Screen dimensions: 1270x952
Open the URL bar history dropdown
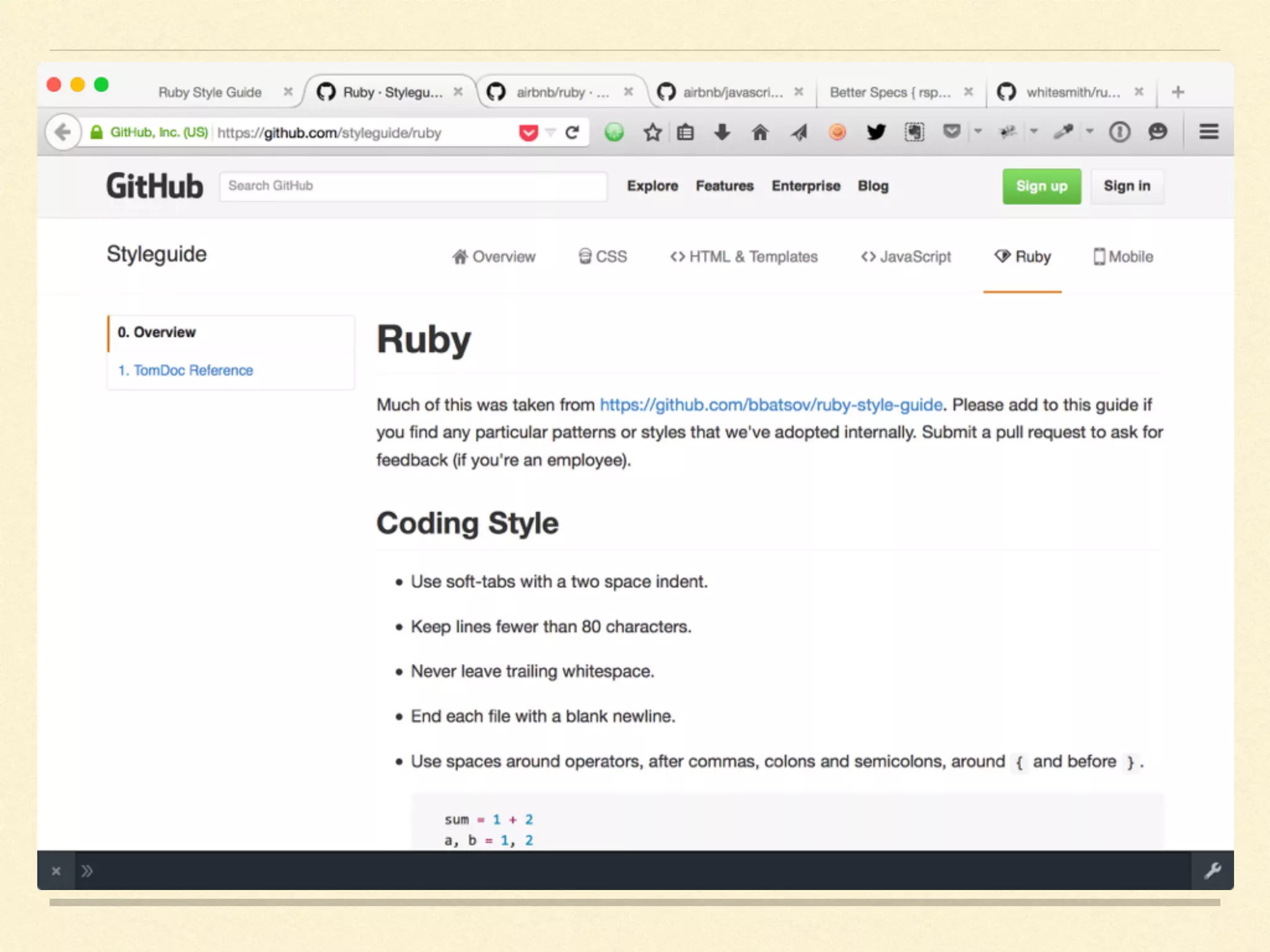pos(550,132)
